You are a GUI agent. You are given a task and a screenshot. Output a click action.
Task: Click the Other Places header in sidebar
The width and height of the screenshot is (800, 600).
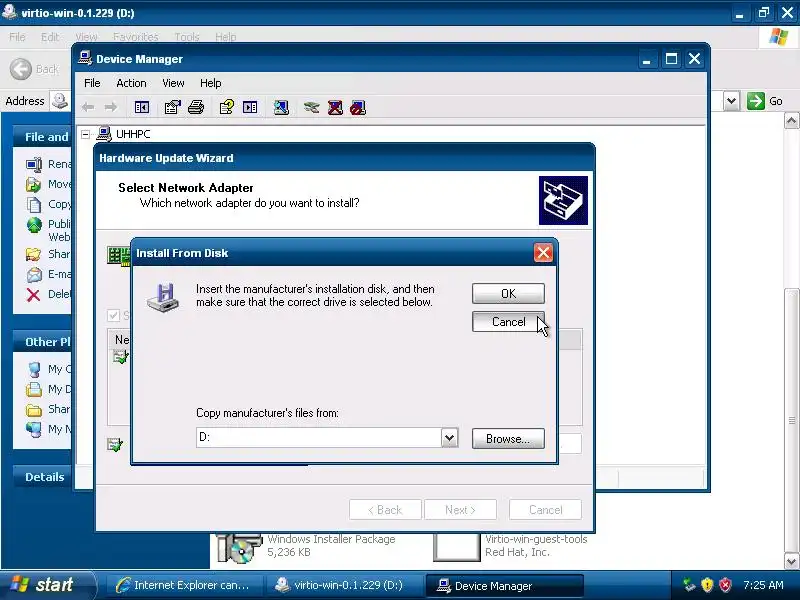pos(43,342)
